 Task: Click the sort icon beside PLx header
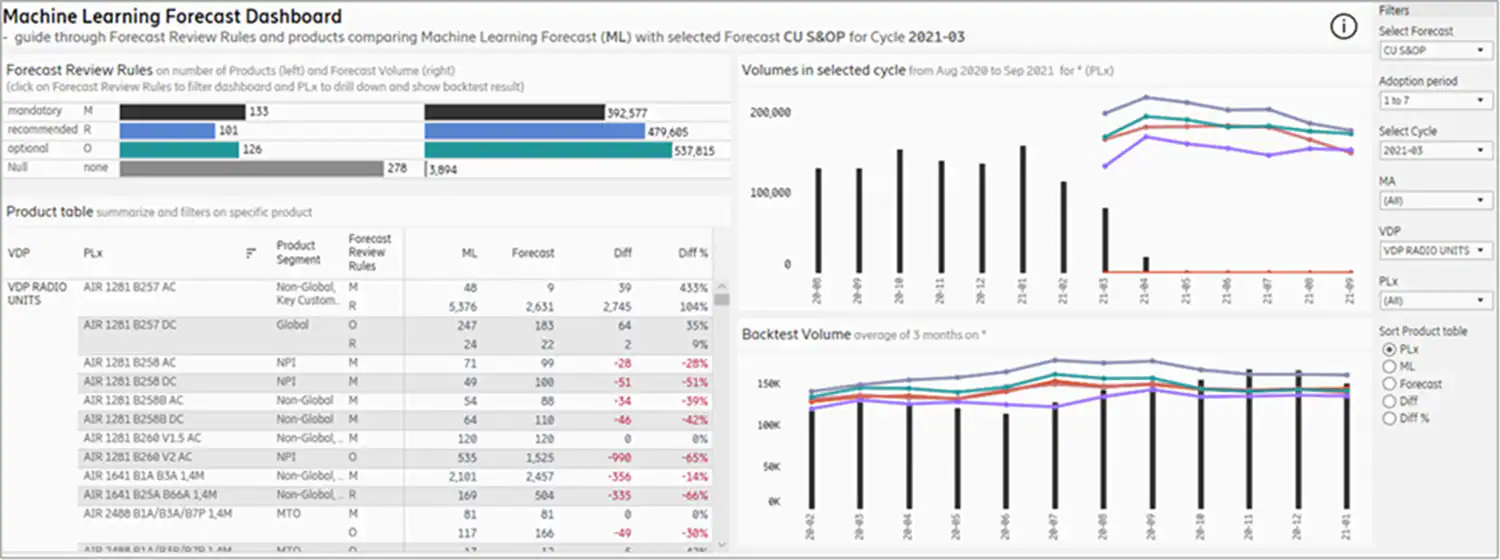[251, 254]
